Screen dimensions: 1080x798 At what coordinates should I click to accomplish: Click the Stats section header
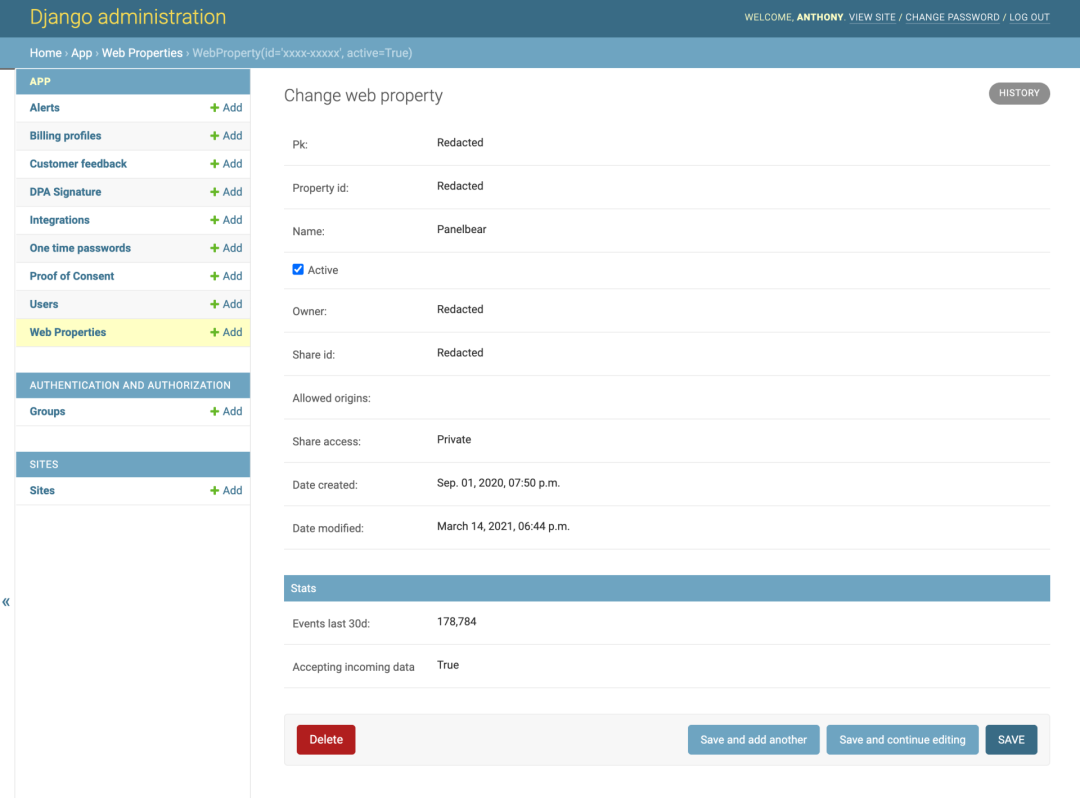667,588
